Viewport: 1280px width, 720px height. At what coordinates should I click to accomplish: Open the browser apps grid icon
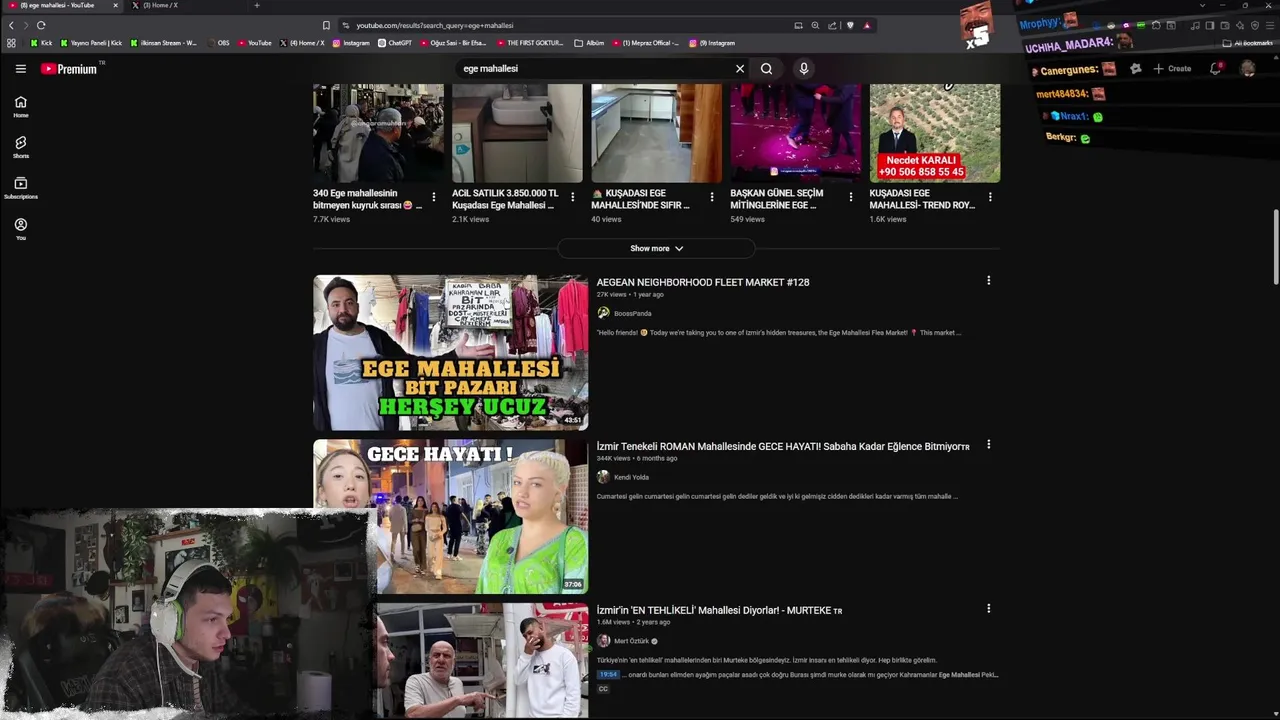(11, 43)
